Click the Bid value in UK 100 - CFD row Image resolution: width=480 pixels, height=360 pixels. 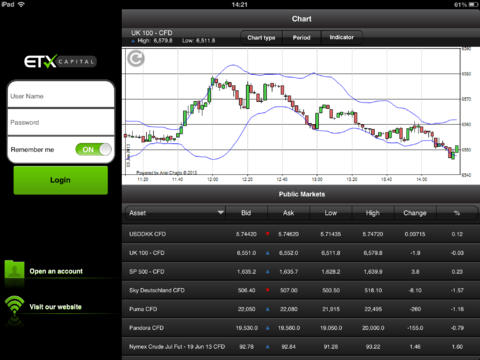pos(246,253)
